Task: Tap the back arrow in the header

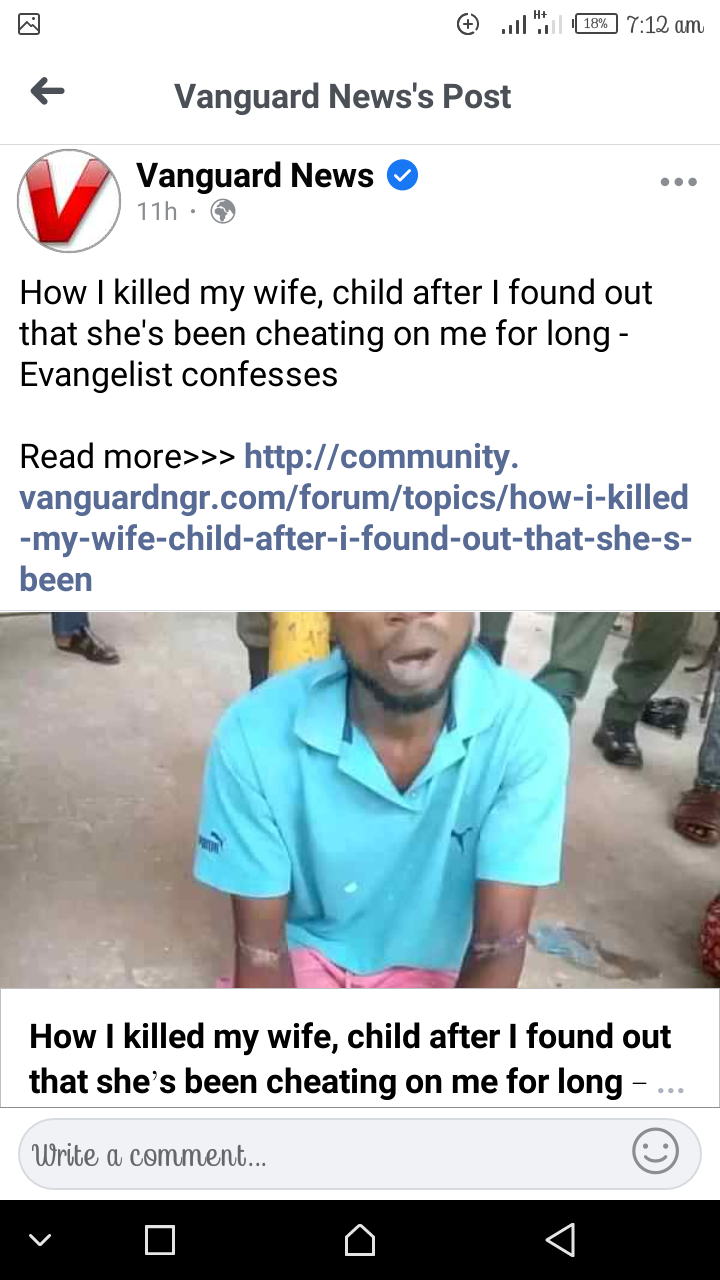Action: 47,92
